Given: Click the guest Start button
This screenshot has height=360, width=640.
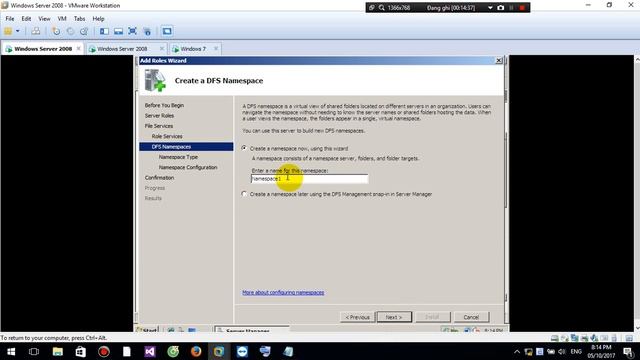Looking at the screenshot, I should [147, 329].
